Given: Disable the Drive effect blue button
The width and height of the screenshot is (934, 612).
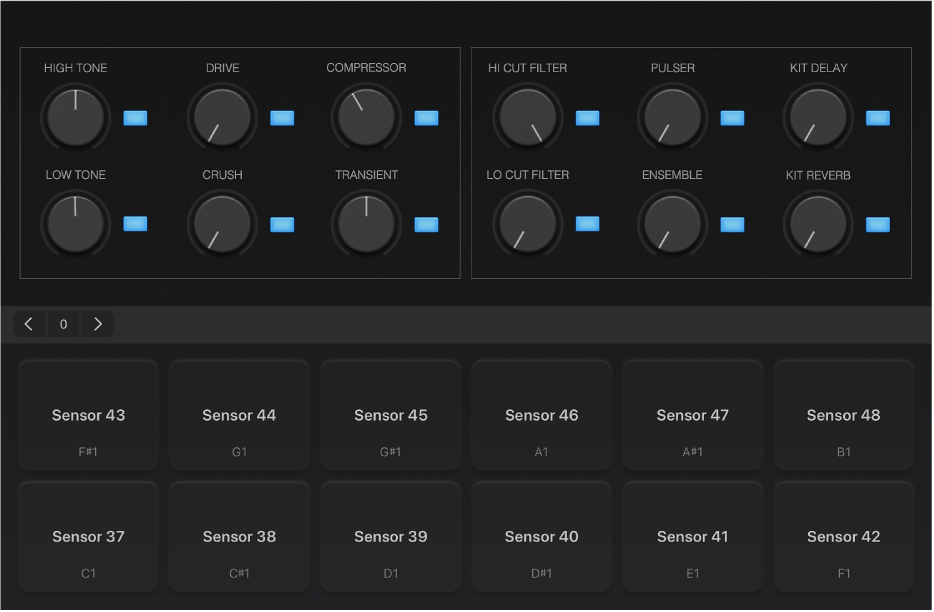Looking at the screenshot, I should (x=282, y=118).
